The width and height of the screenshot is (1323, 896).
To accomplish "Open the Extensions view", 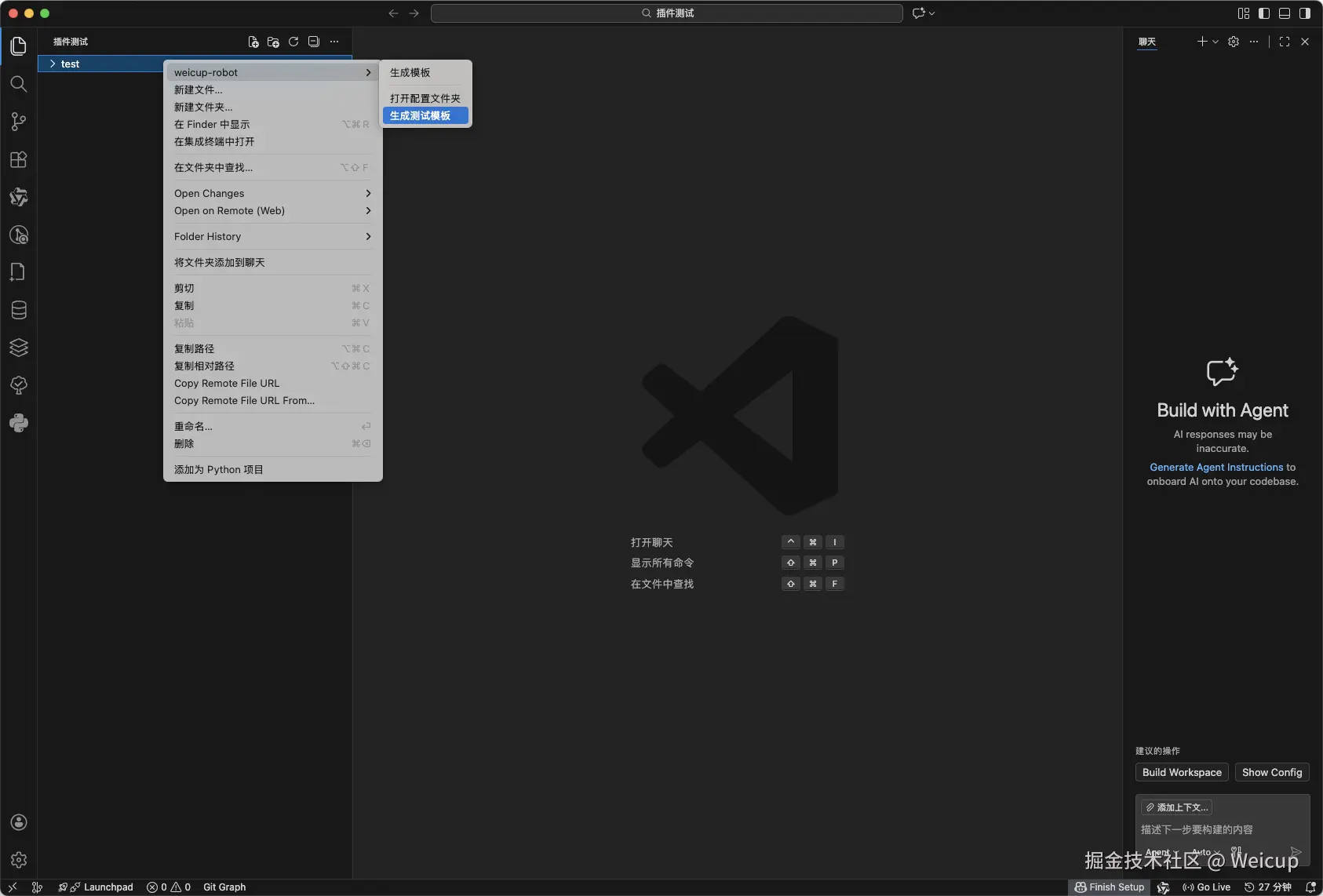I will pos(19,159).
